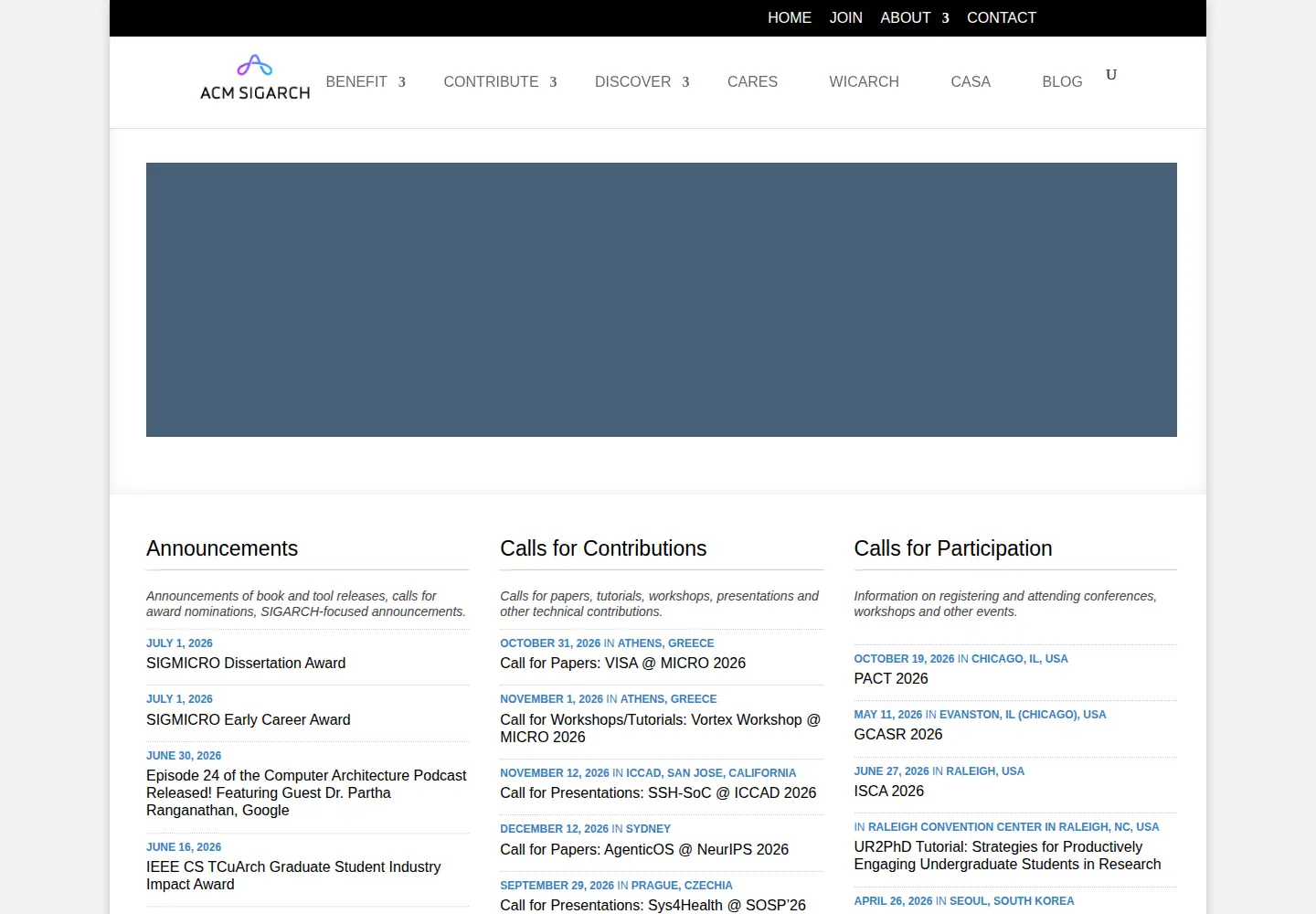Image resolution: width=1316 pixels, height=914 pixels.
Task: Open IEEE CS TCuArch Graduate Student award
Action: pos(293,876)
